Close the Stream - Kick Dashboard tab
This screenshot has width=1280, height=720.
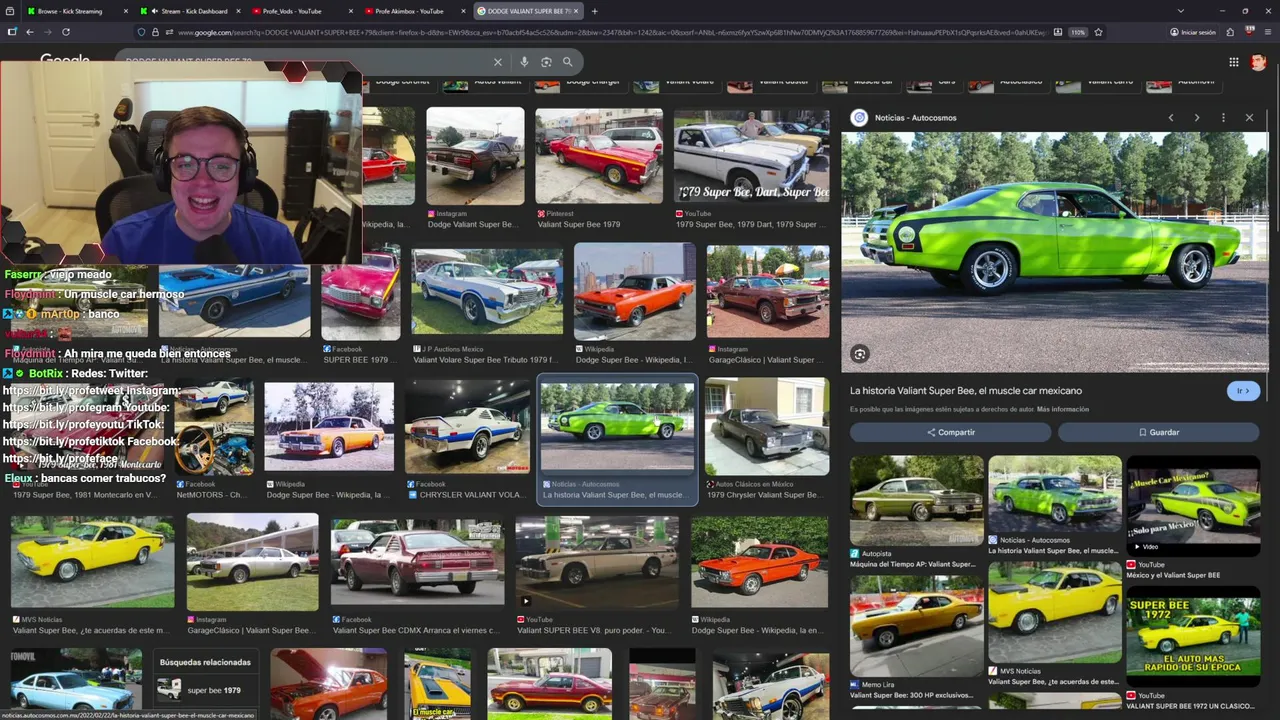(x=239, y=11)
